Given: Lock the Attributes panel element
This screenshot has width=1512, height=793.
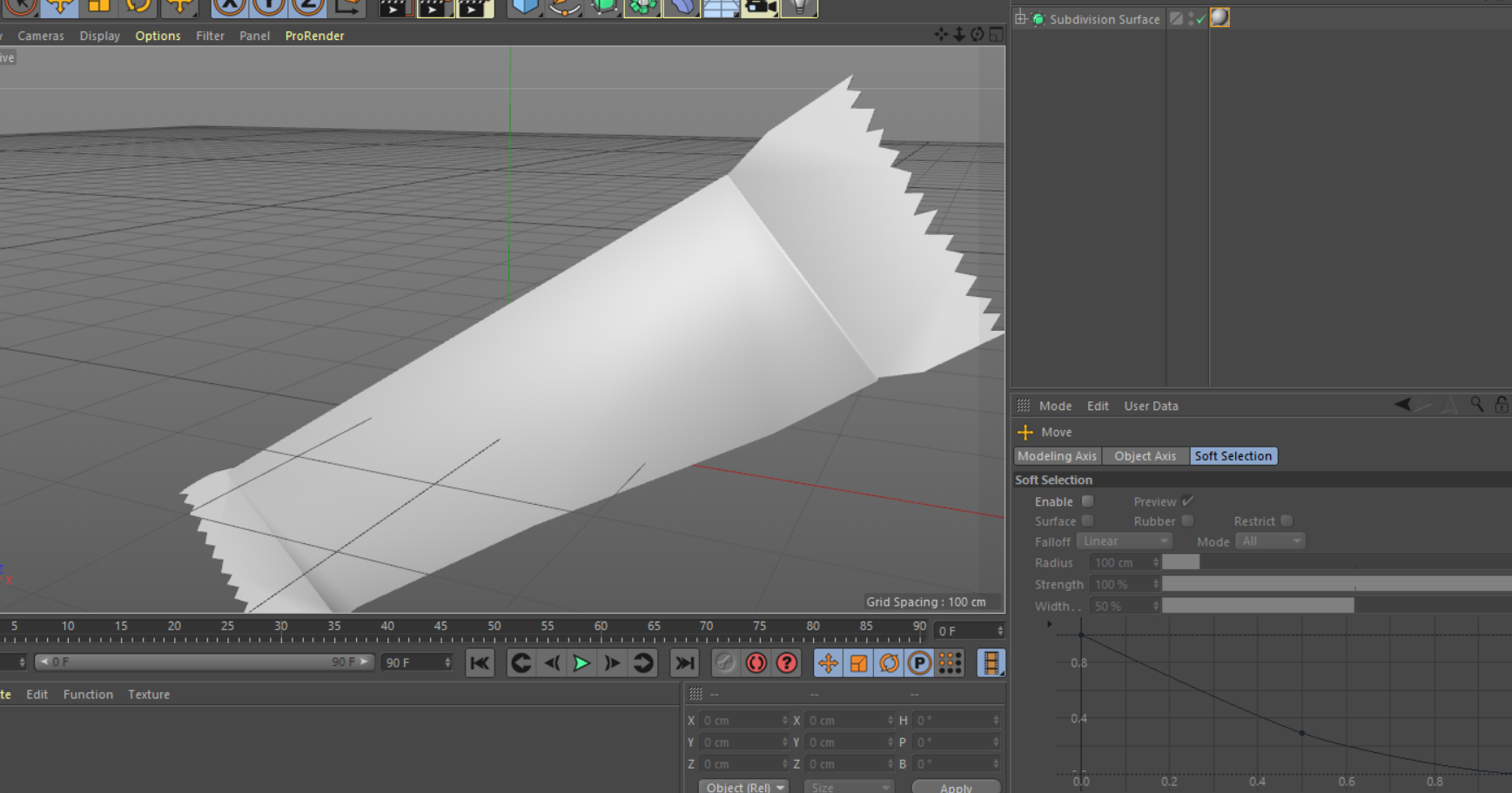Looking at the screenshot, I should [1502, 405].
